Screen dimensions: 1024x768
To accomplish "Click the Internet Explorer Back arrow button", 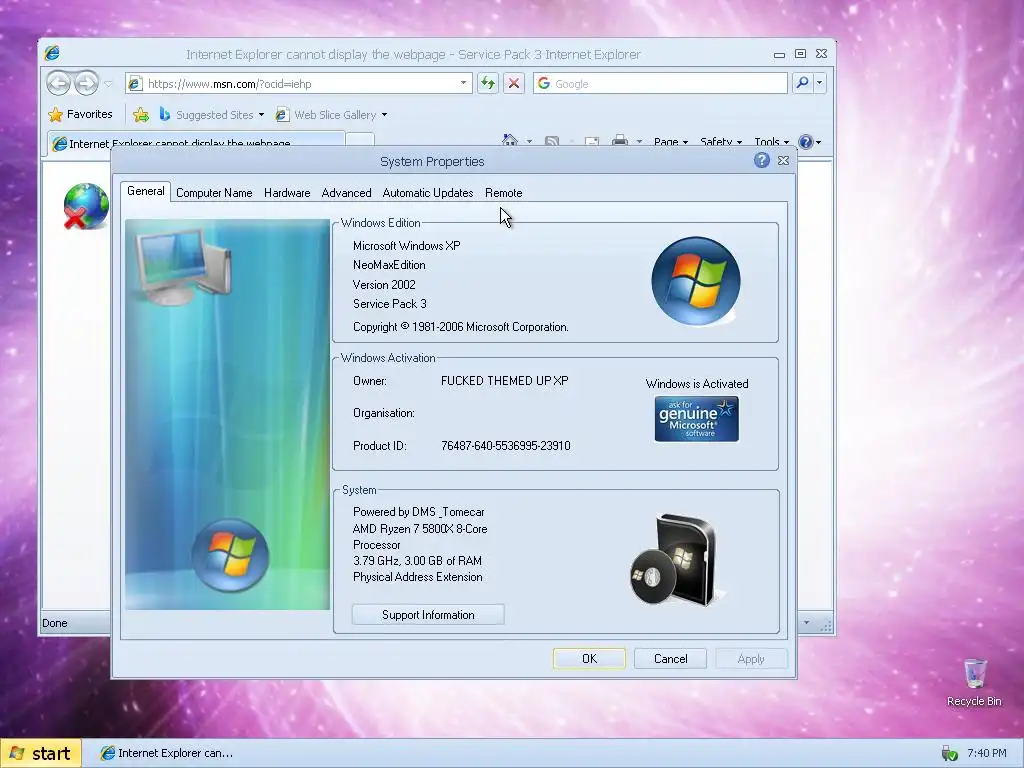I will coord(59,83).
